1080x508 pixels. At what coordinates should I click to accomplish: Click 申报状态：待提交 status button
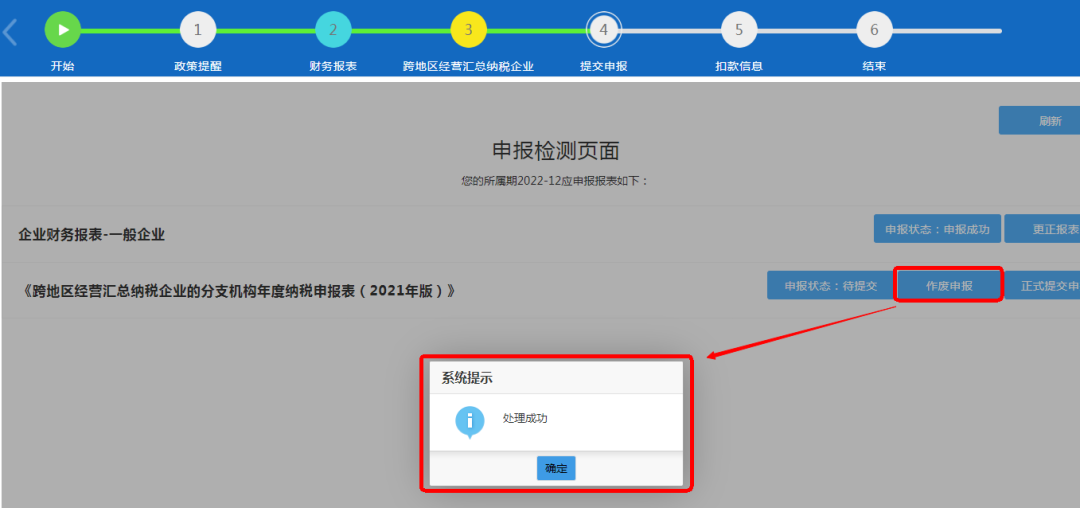point(829,286)
